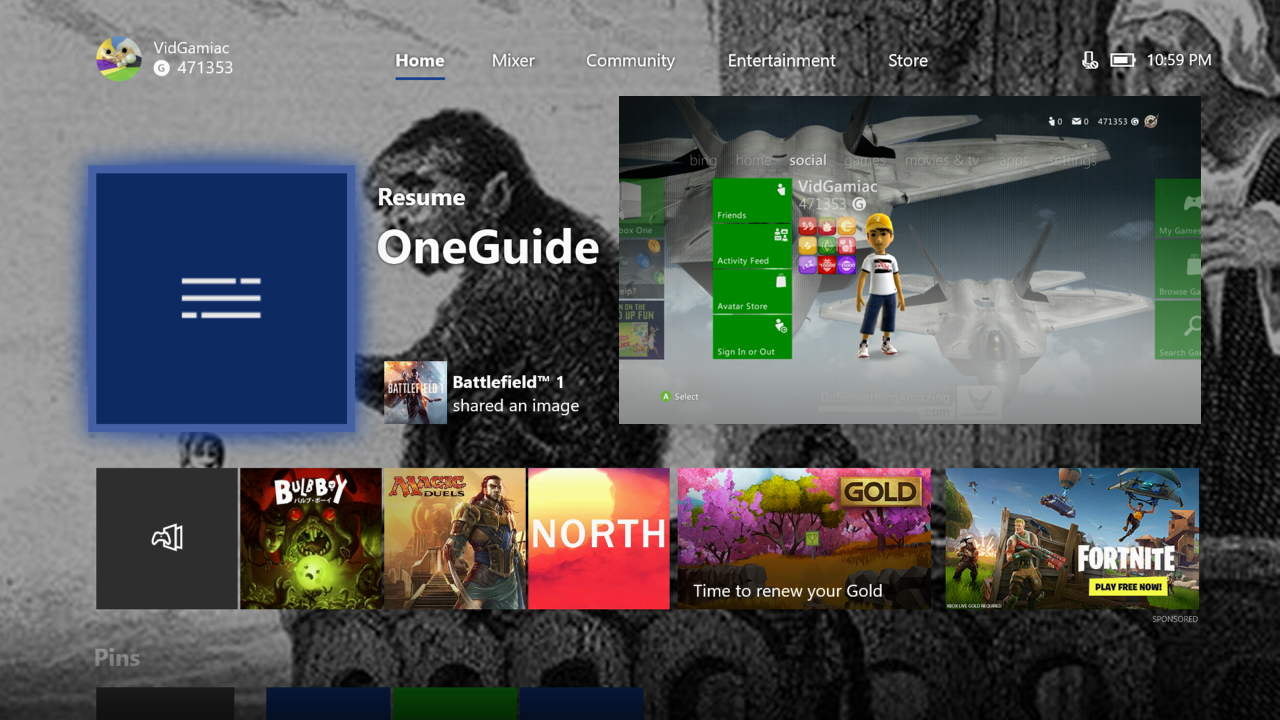Open the shared Xbox 360 dashboard screenshot

click(910, 260)
